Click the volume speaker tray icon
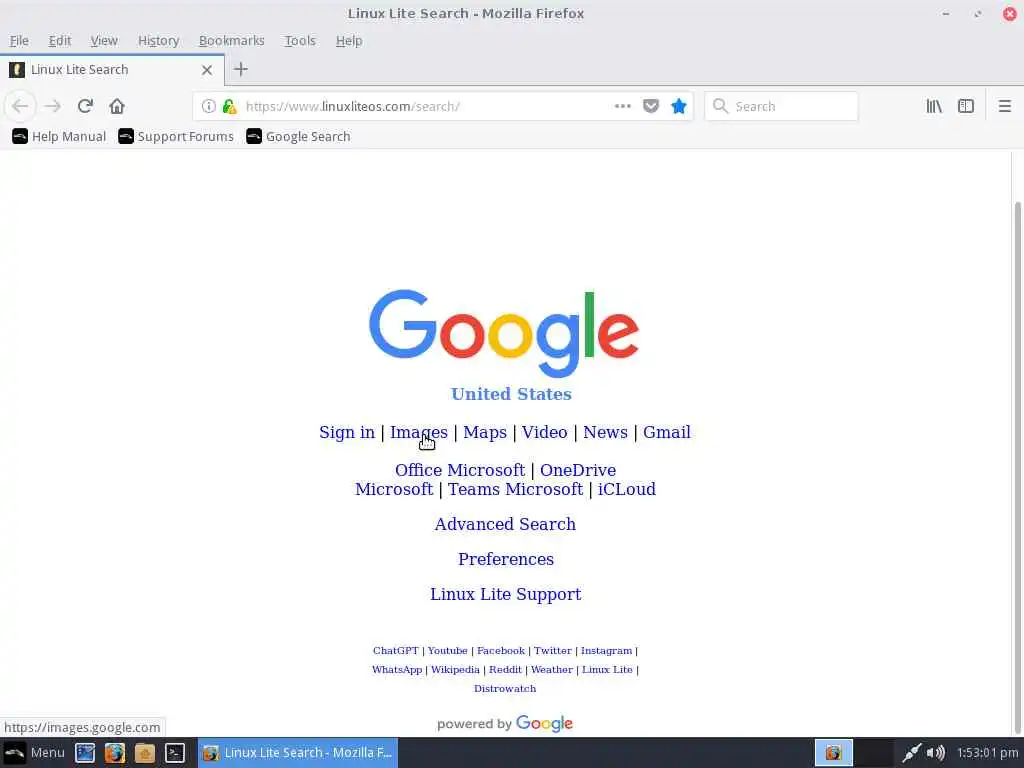Viewport: 1024px width, 768px height. click(936, 752)
